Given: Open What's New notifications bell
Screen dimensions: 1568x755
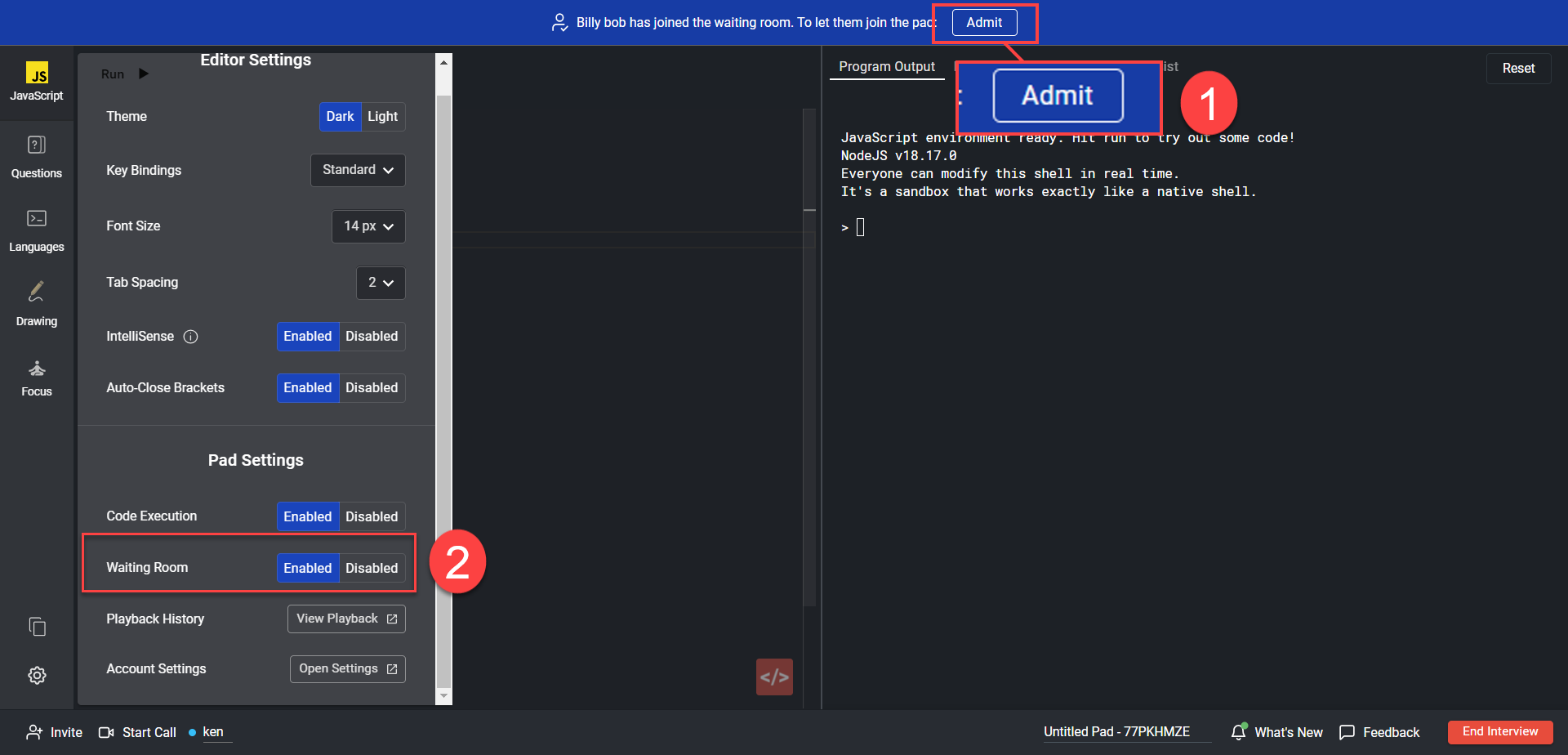Looking at the screenshot, I should click(1239, 732).
